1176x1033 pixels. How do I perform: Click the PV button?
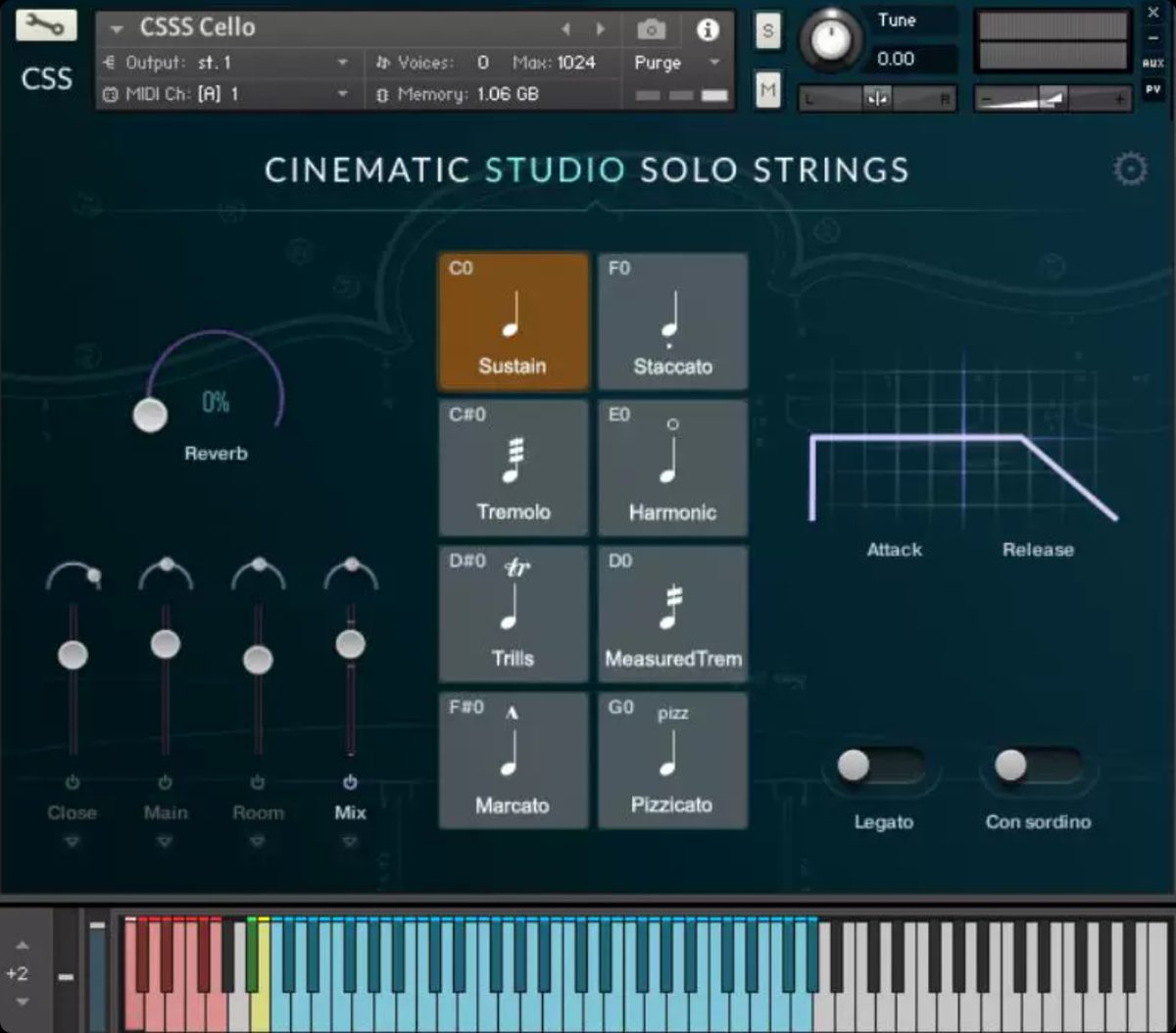coord(1152,88)
